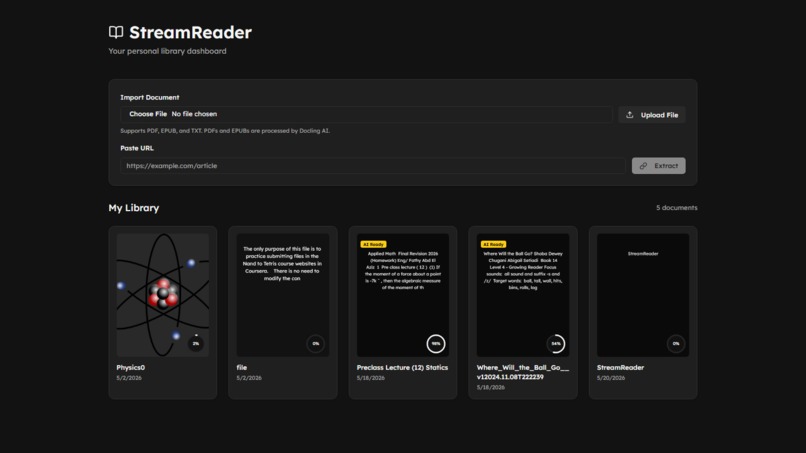Click the Where_Will_the_Ball_Go__ v12024.11.08T222239 title

tap(523, 372)
